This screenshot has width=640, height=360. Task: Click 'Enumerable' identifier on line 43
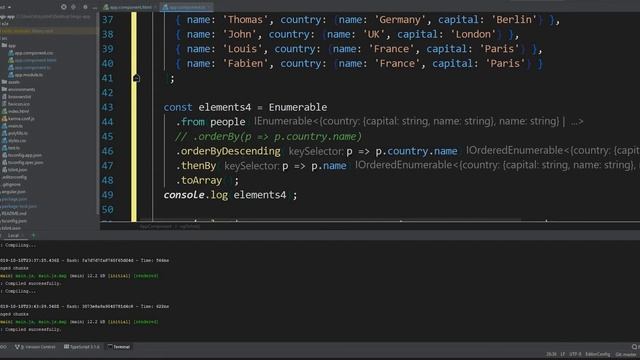click(298, 107)
